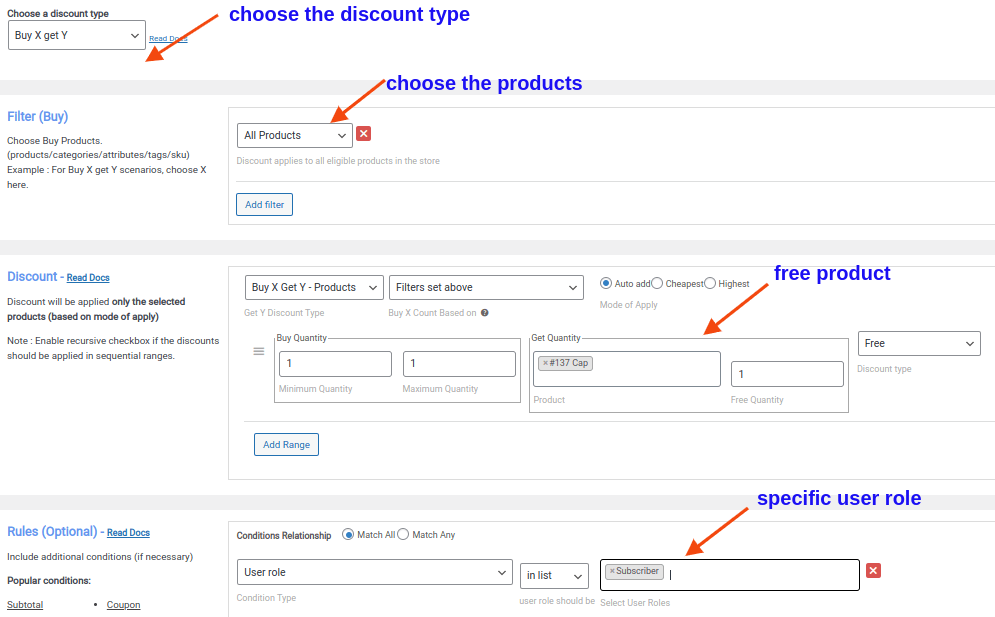
Task: Select the Auto add mode
Action: 606,283
